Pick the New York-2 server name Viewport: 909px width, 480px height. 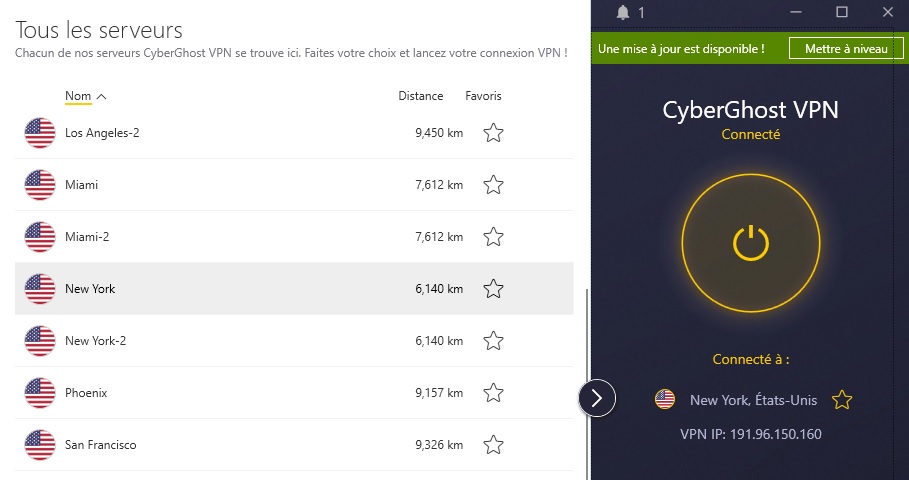[95, 341]
